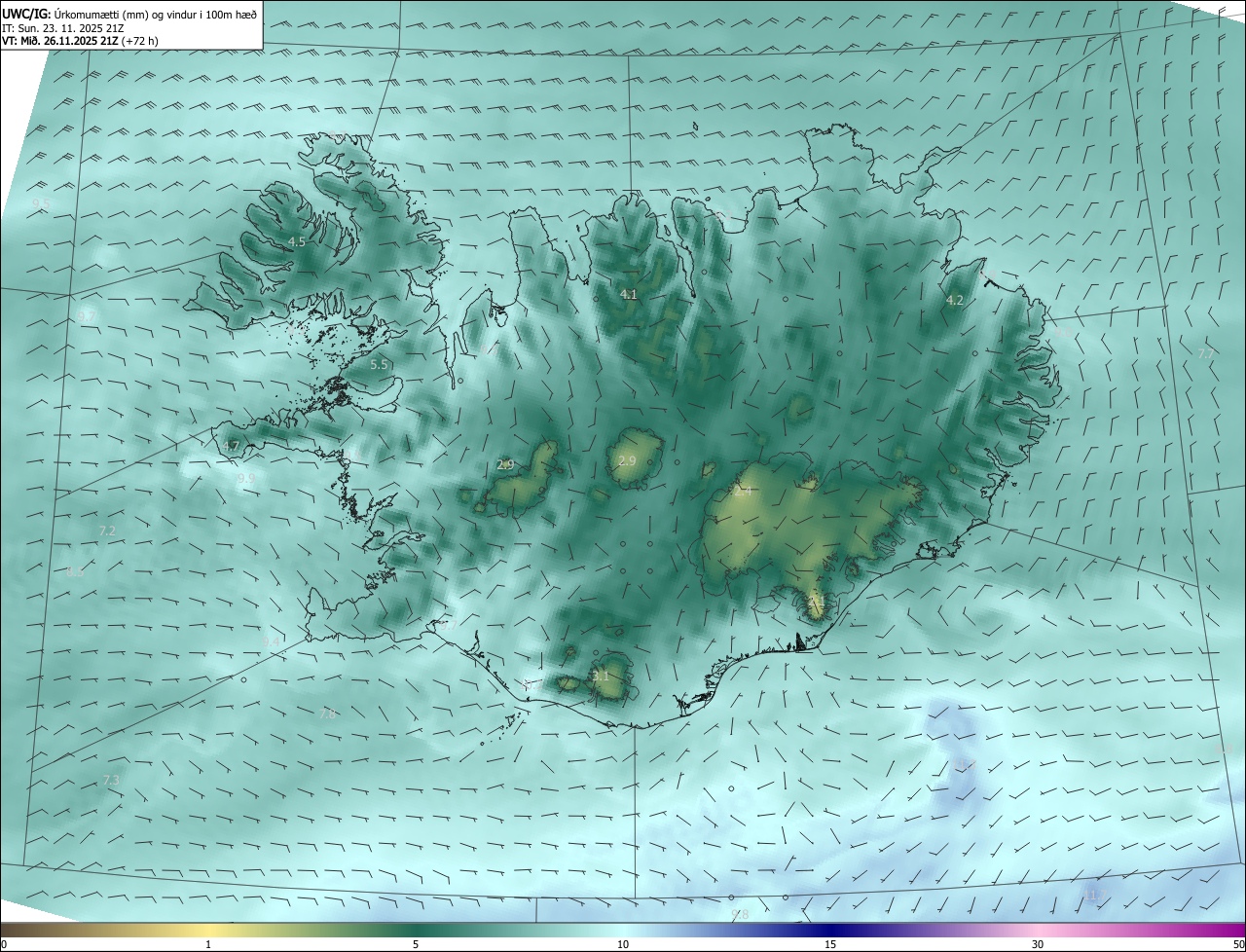This screenshot has height=952, width=1246.
Task: Click the 7.3 value label in the southwest
Action: point(110,781)
